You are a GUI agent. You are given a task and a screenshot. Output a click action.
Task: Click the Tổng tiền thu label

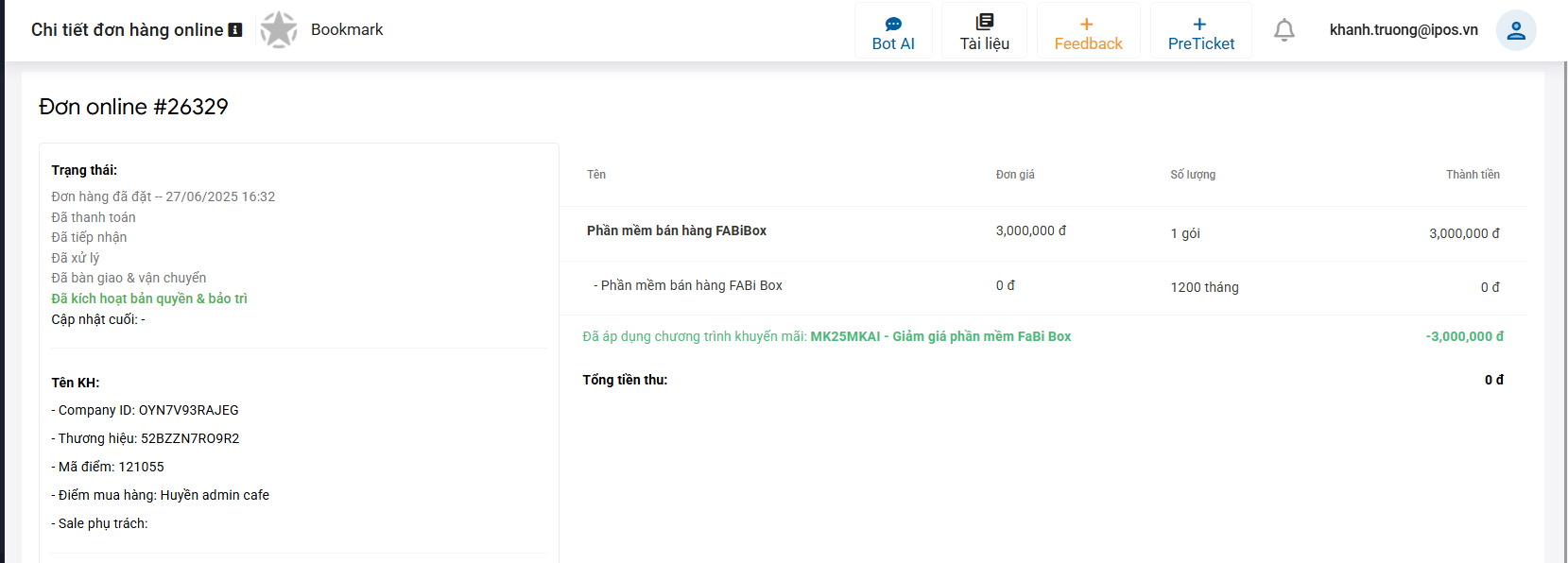(625, 380)
